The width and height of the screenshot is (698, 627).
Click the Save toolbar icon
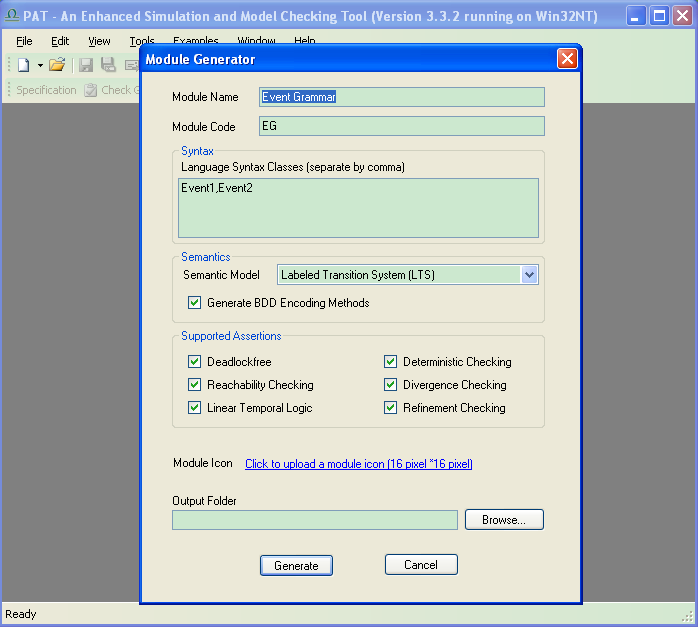pyautogui.click(x=85, y=65)
